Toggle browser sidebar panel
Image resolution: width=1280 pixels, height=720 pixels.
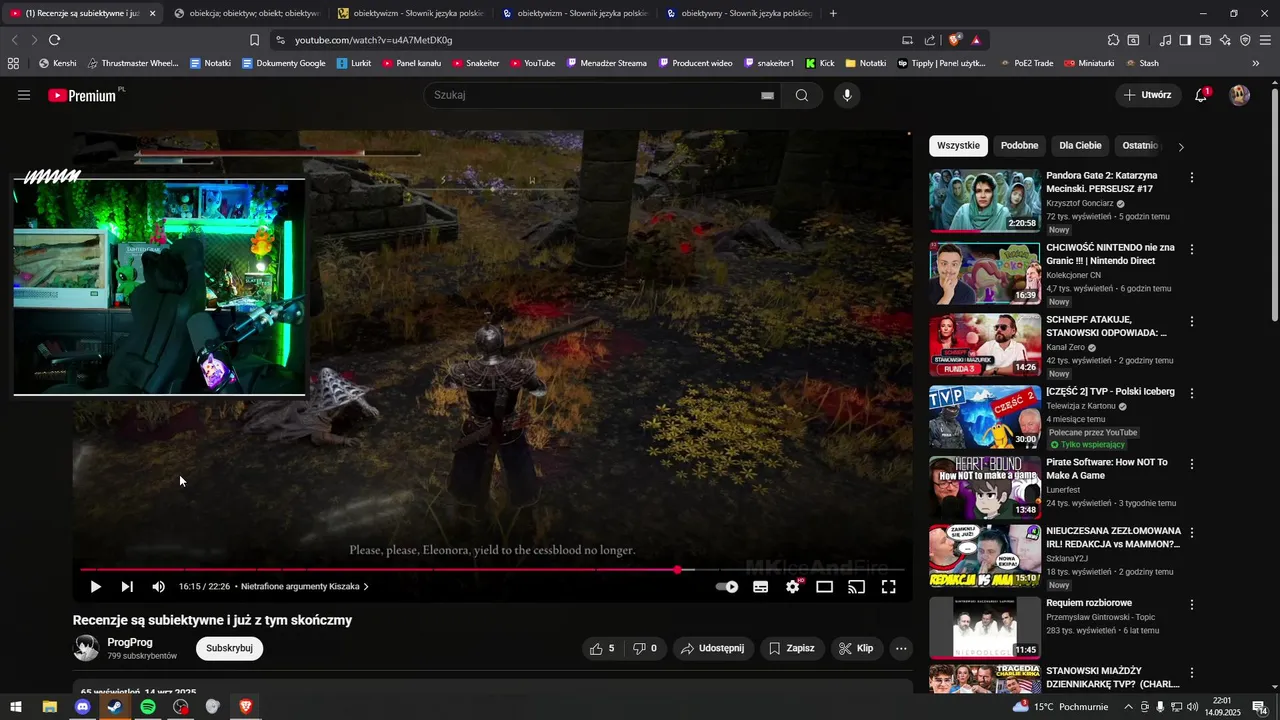(1185, 40)
